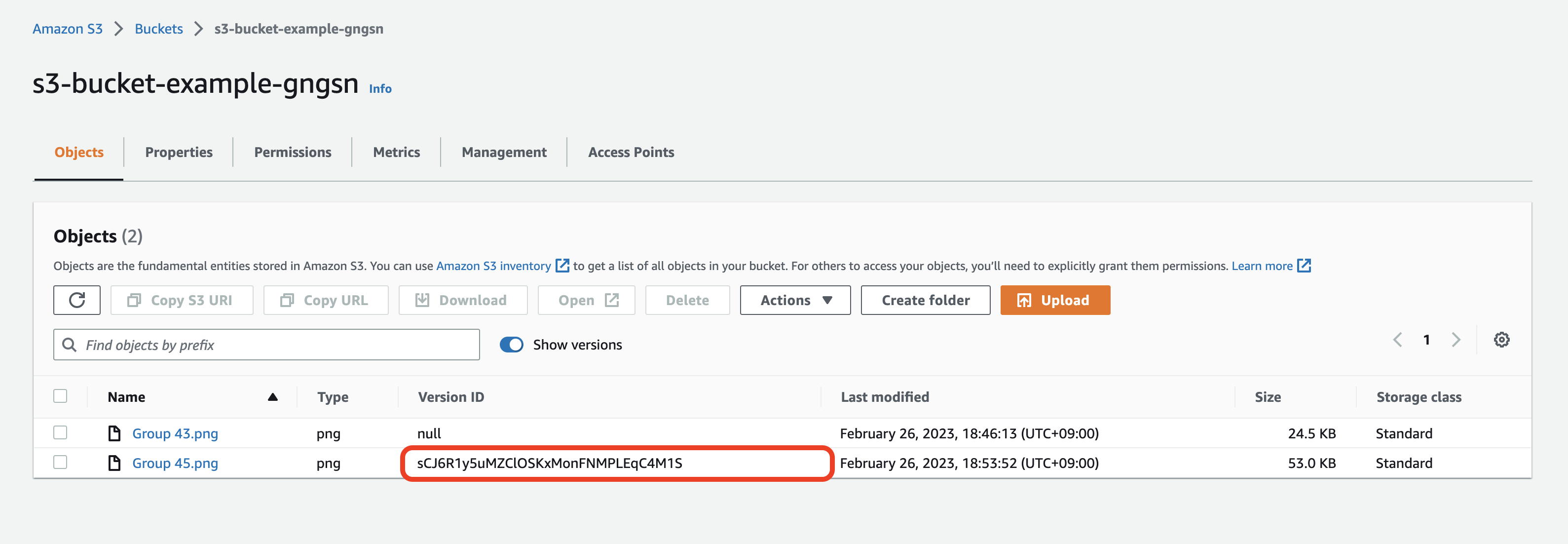The image size is (1568, 544).
Task: Click the Copy S3 URI button
Action: (x=182, y=300)
